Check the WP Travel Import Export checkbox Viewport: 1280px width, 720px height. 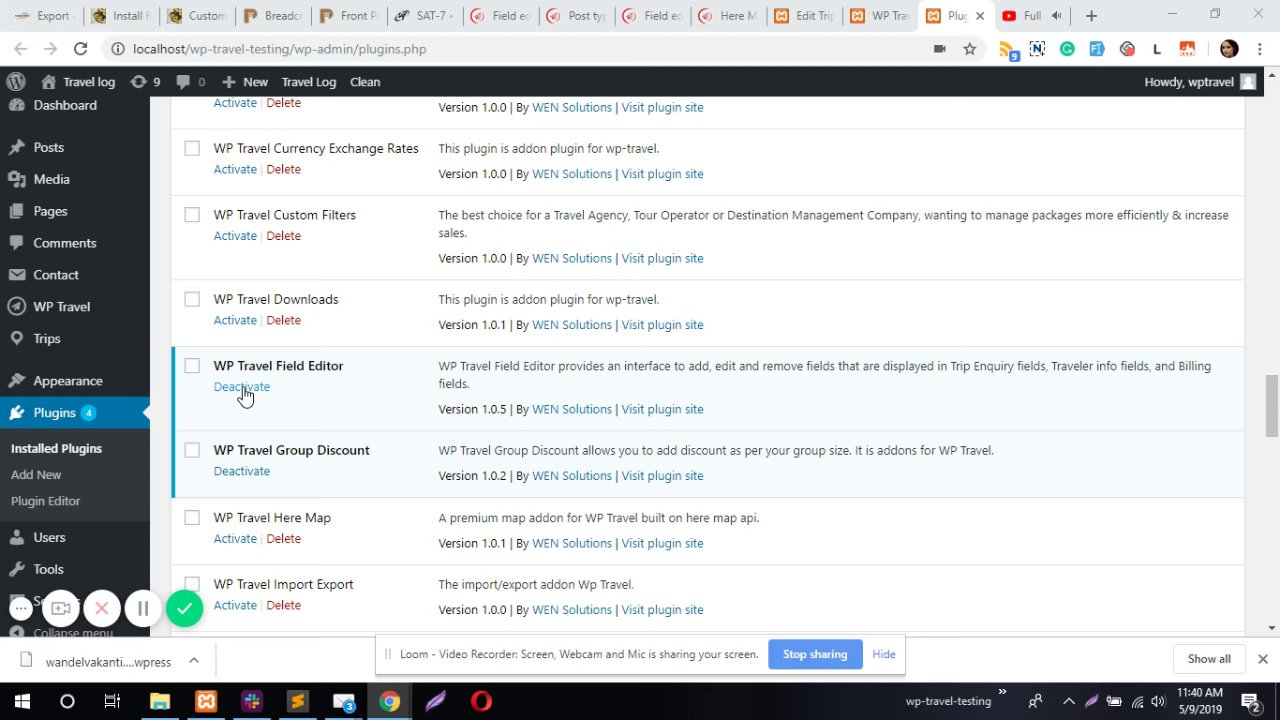192,584
